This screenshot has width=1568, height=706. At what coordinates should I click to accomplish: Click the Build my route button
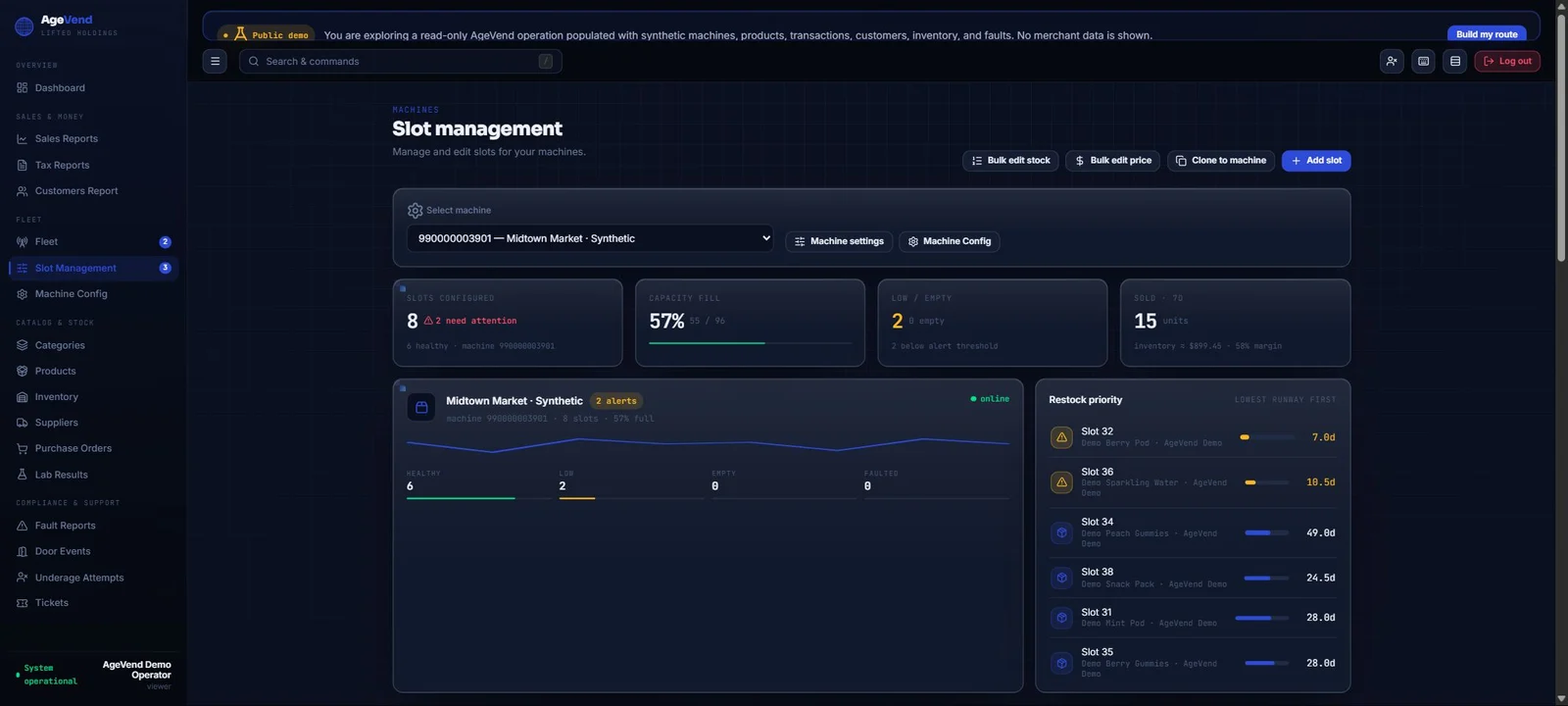(x=1487, y=34)
